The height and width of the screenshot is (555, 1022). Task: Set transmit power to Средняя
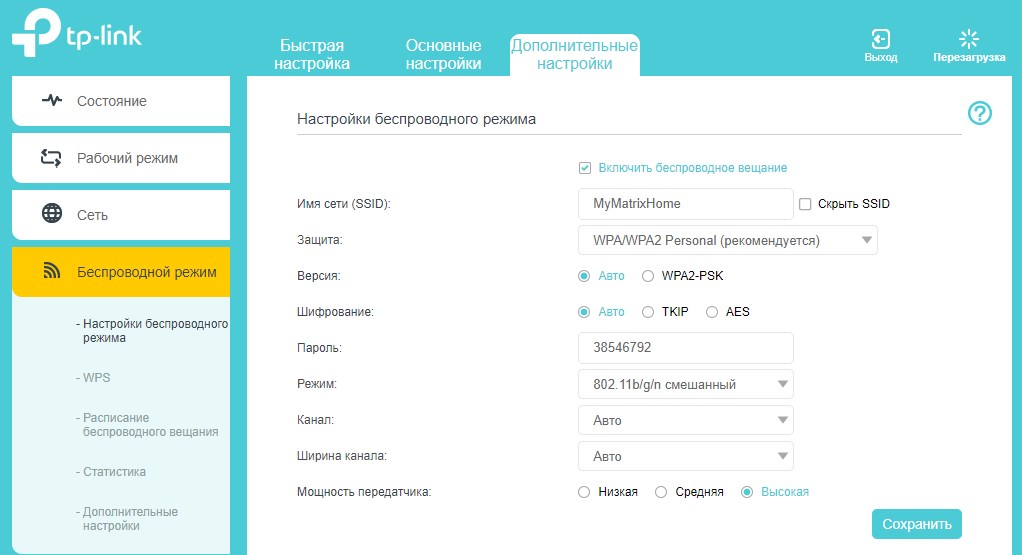661,492
